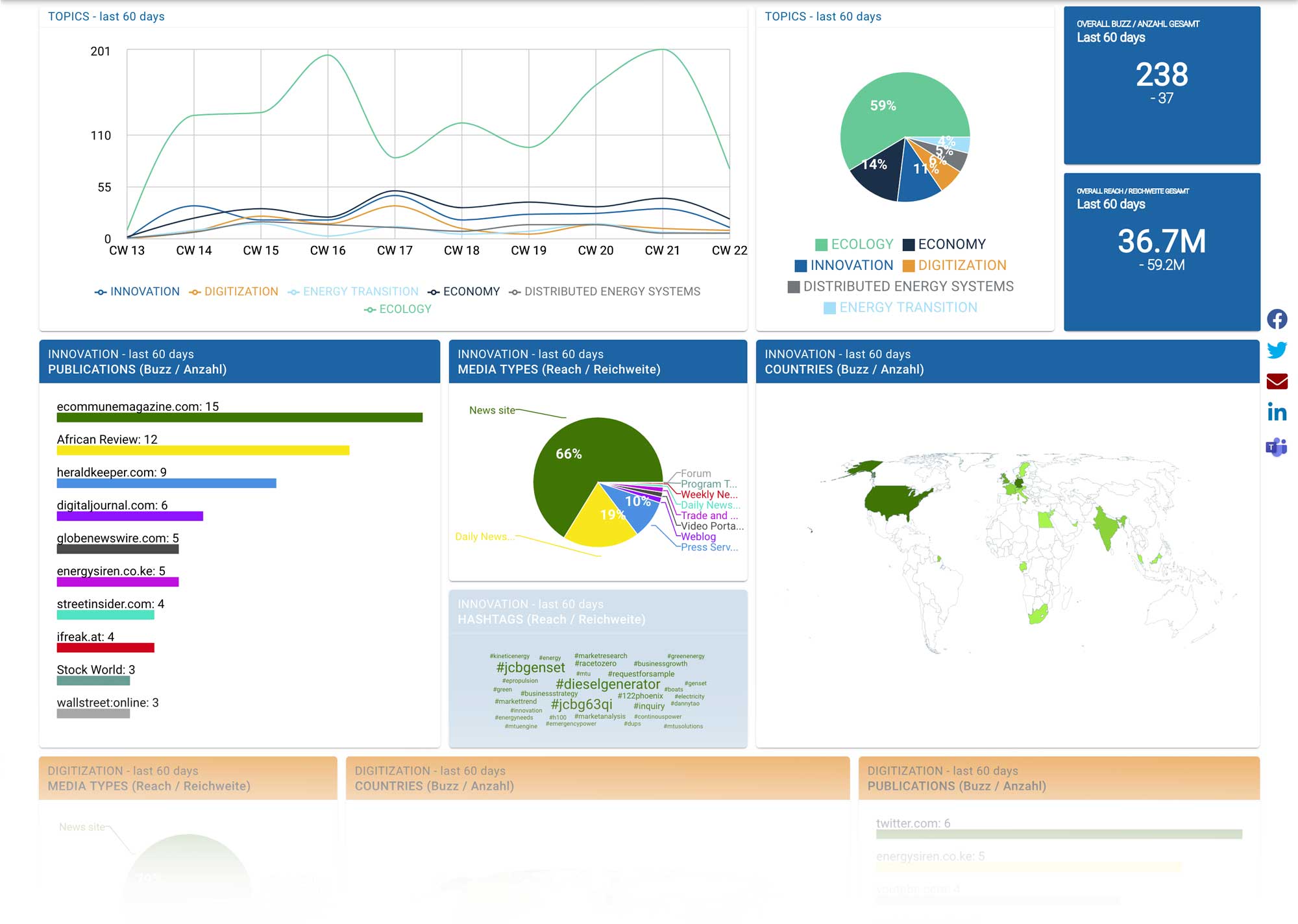Viewport: 1298px width, 924px height.
Task: Click the CW 16 axis label
Action: tap(328, 250)
